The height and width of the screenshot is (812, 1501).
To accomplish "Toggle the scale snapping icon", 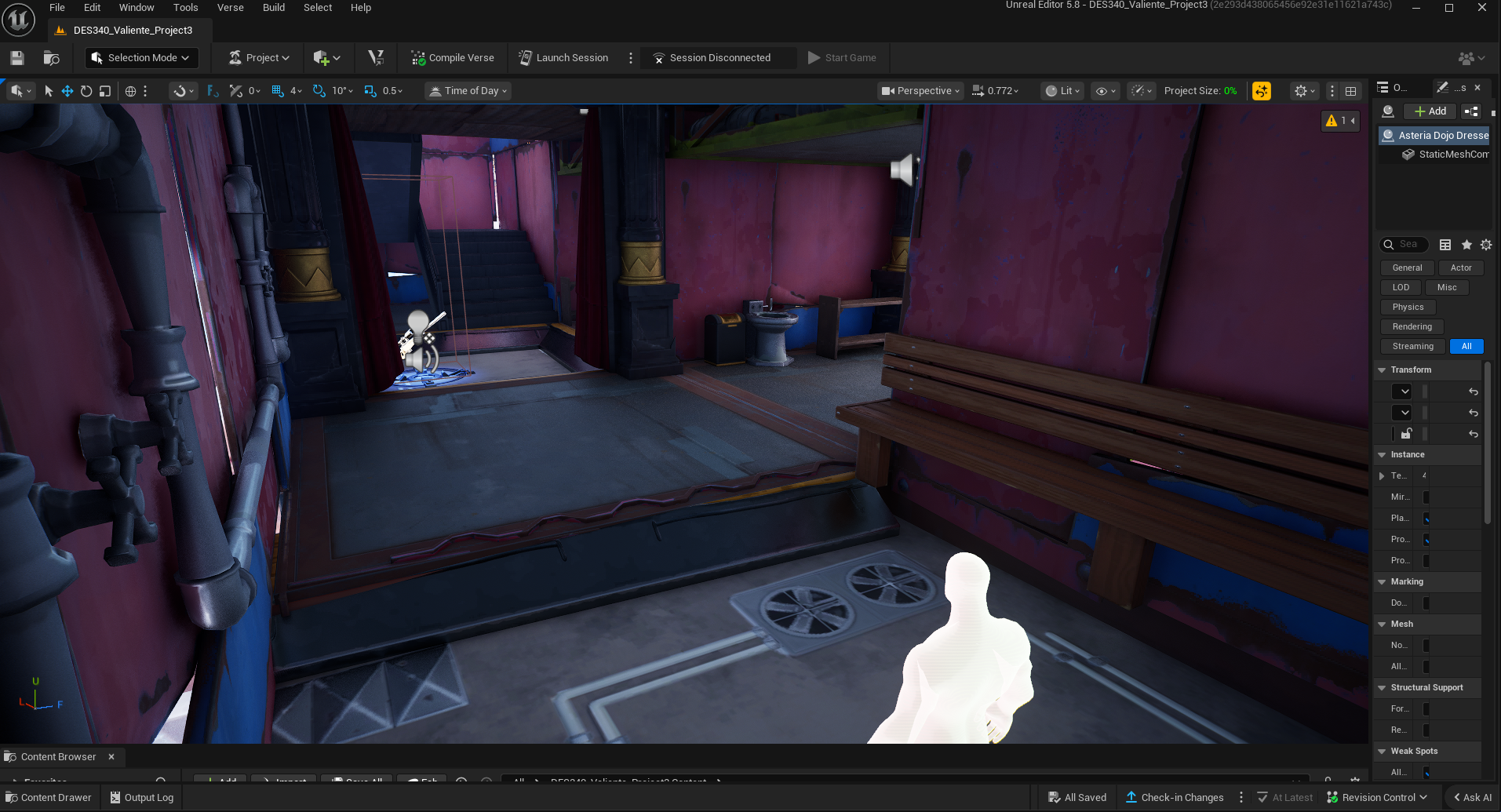I will 370,91.
